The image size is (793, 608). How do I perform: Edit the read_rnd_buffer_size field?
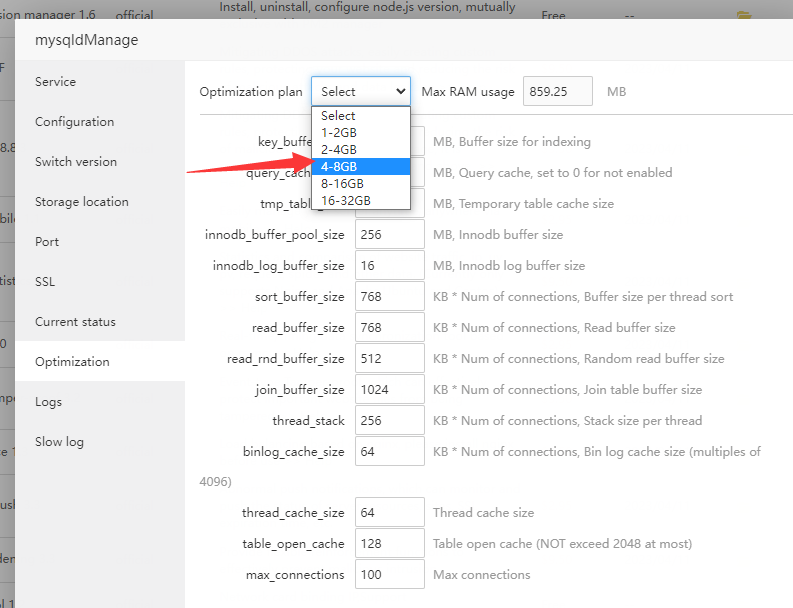tap(389, 358)
